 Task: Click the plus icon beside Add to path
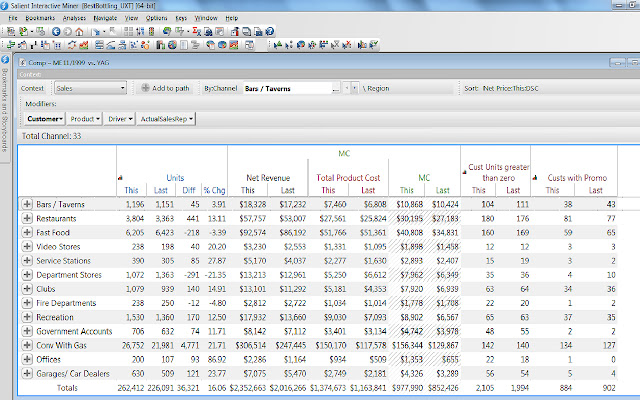(145, 88)
